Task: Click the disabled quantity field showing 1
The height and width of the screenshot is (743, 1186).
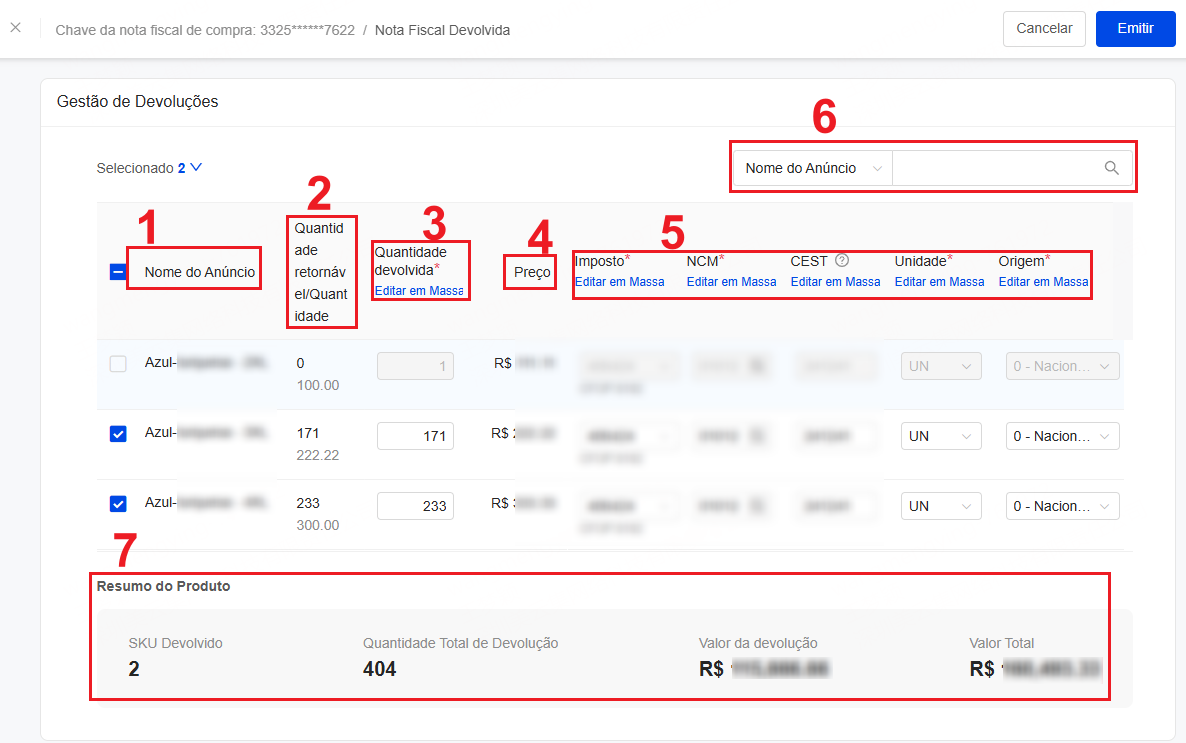Action: pos(415,366)
